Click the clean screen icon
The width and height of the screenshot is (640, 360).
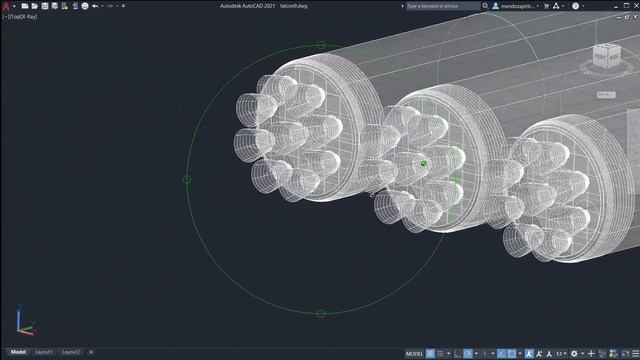(x=625, y=353)
